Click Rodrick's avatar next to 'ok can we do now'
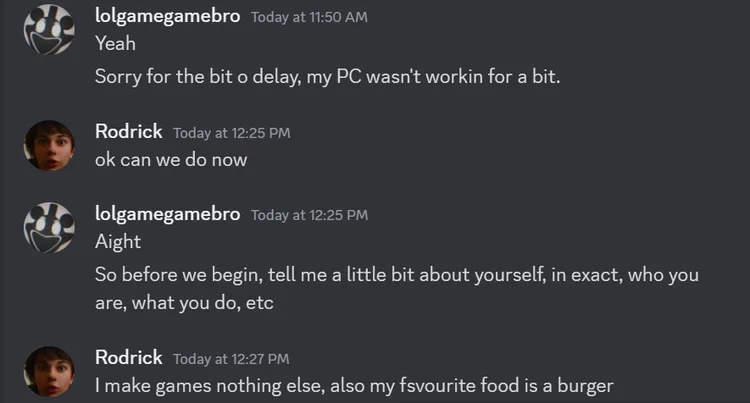This screenshot has width=750, height=403. (50, 146)
